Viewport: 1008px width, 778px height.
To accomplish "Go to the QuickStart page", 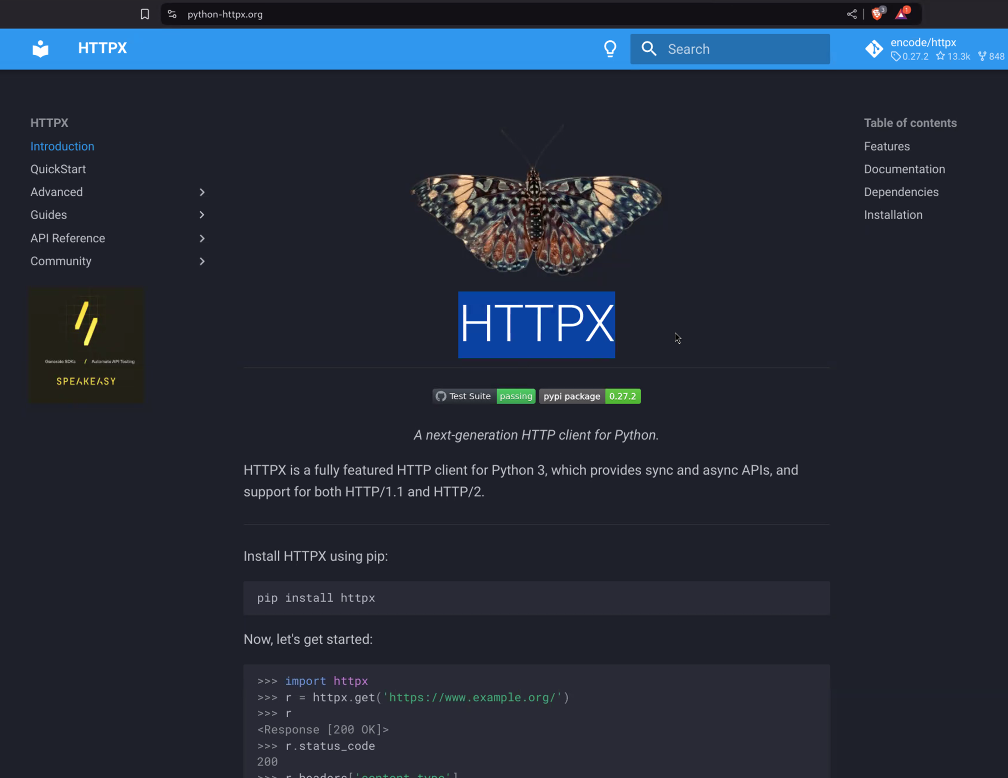I will [x=58, y=169].
